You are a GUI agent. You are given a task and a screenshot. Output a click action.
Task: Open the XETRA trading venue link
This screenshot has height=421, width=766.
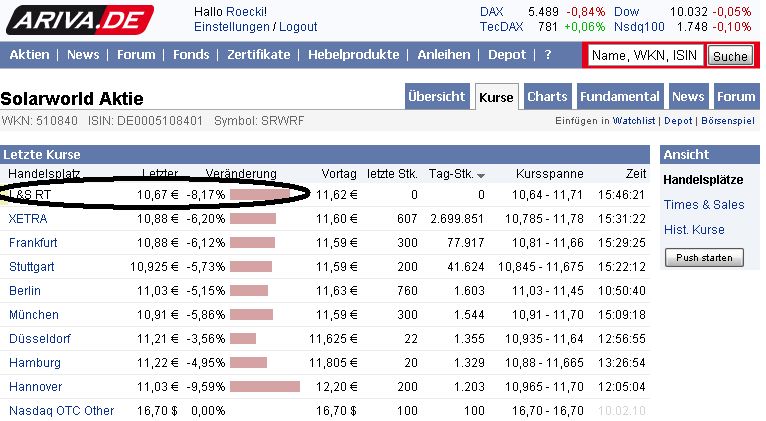(x=26, y=218)
